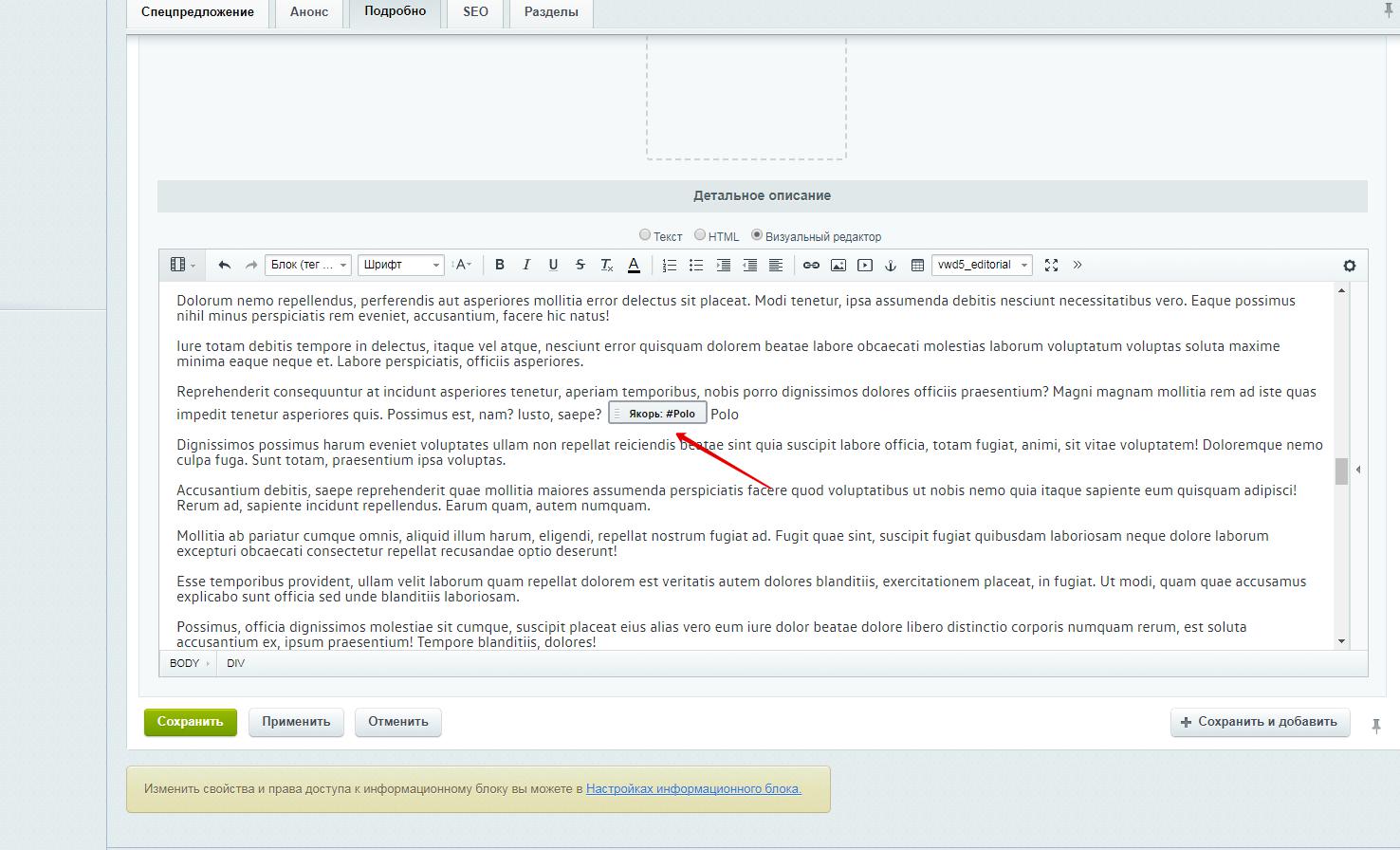Click the Отменить button
Image resolution: width=1400 pixels, height=850 pixels.
click(x=398, y=722)
